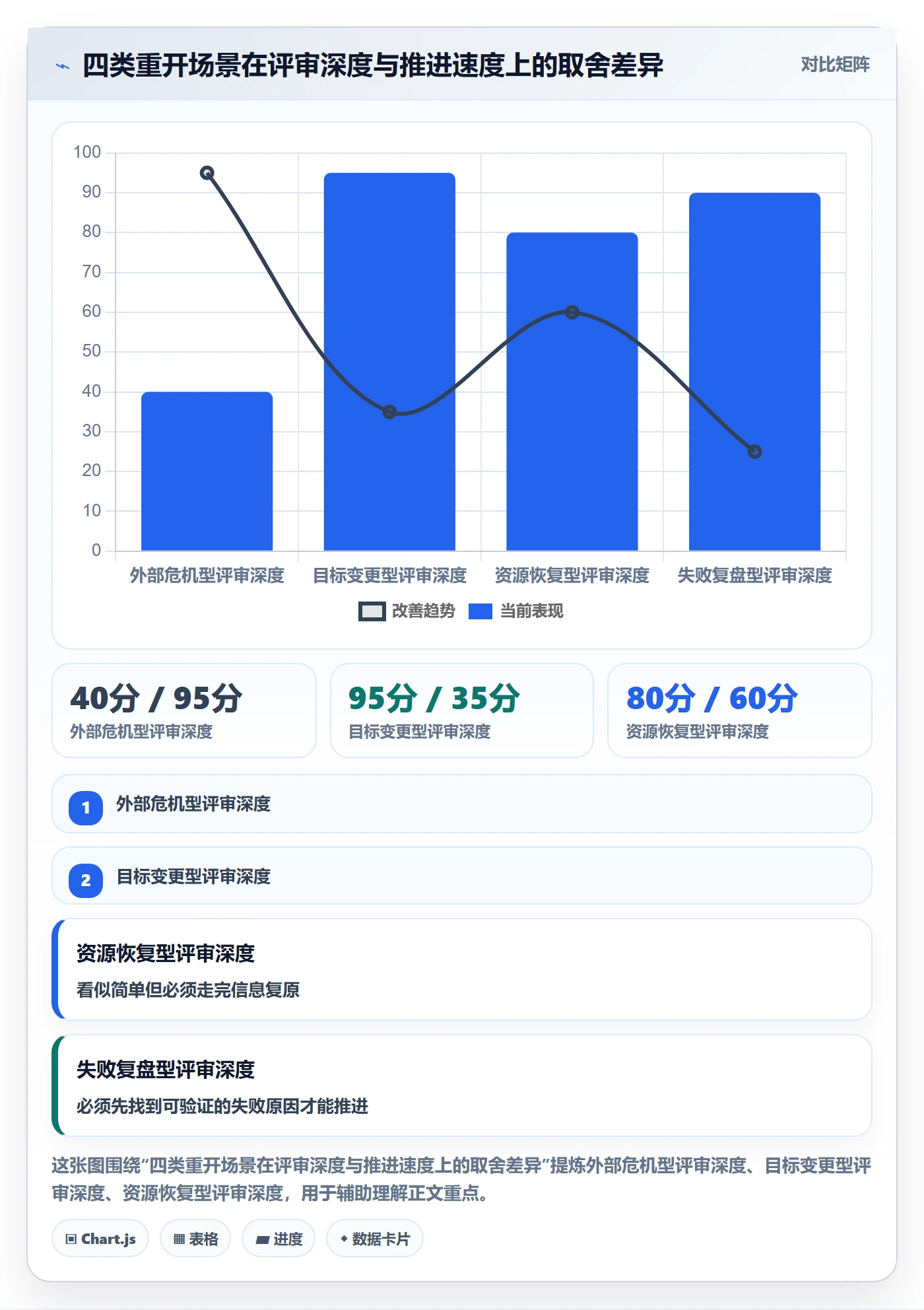Viewport: 924px width, 1310px height.
Task: Select the 目标变更型评审深度 bar in chart
Action: pyautogui.click(x=389, y=362)
